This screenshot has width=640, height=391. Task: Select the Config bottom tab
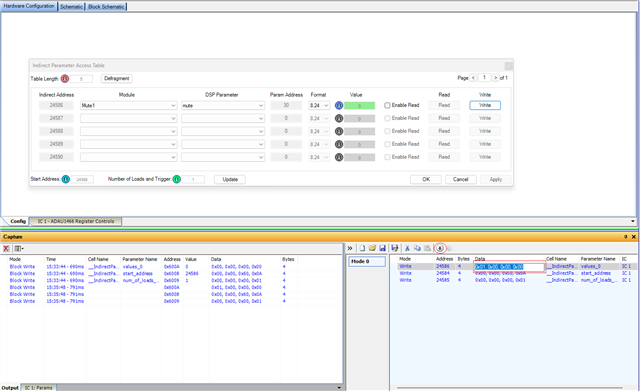point(18,221)
